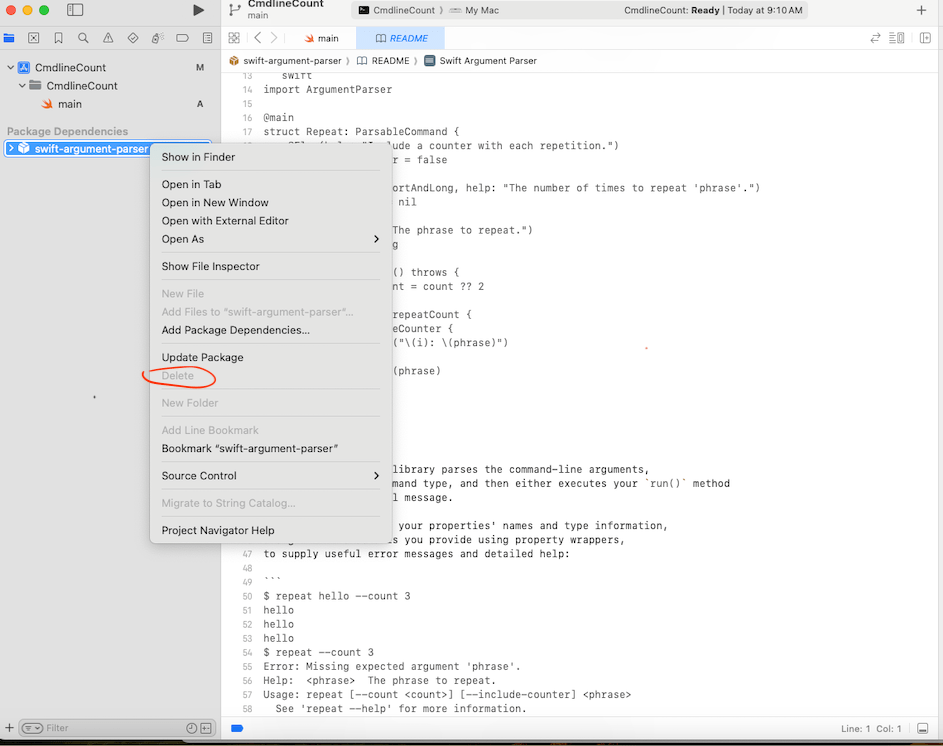Select the branch icon in the toolbar
943x746 pixels.
coord(235,10)
